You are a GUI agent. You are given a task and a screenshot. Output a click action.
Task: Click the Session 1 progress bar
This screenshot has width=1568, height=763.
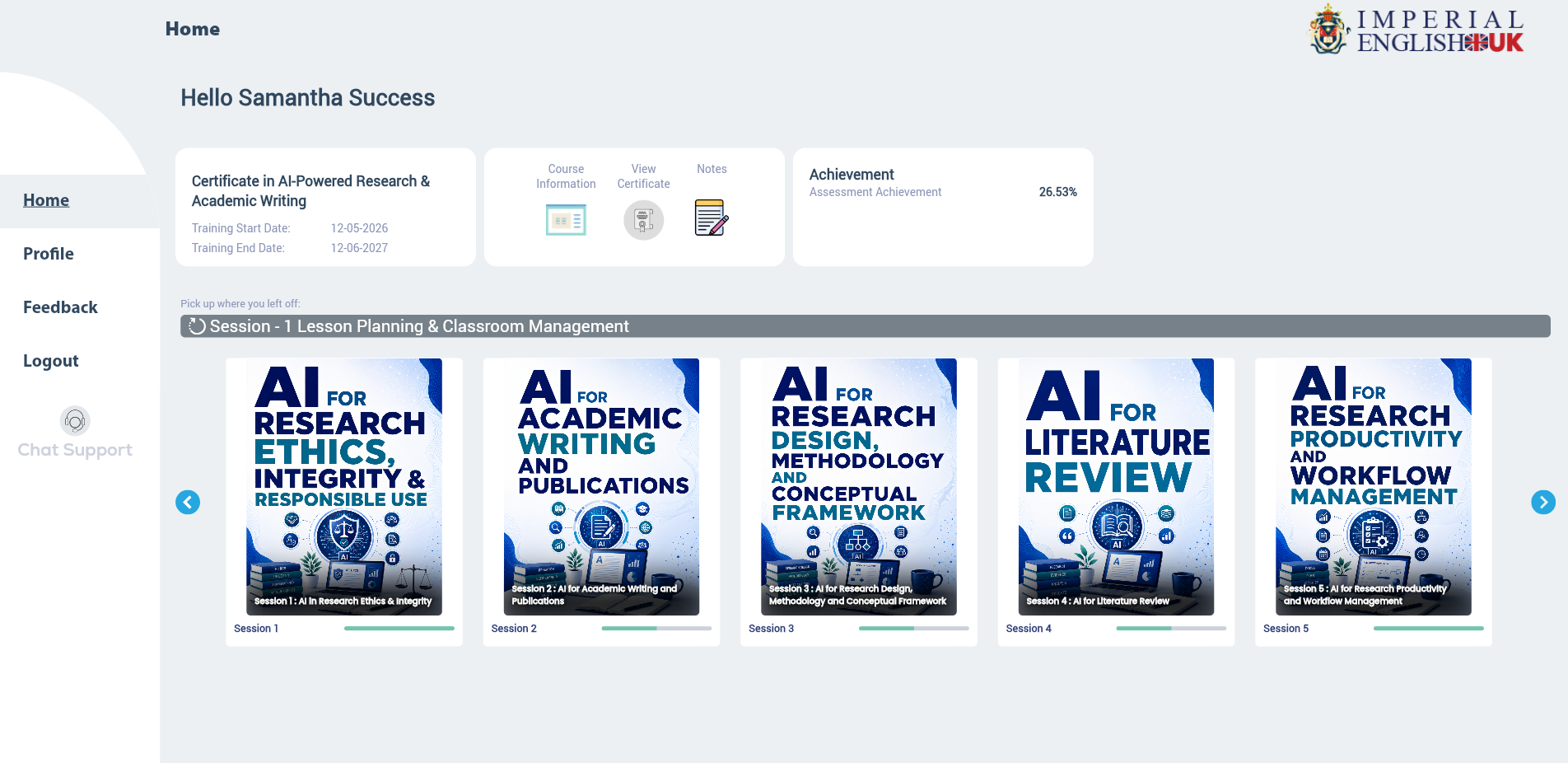[399, 629]
